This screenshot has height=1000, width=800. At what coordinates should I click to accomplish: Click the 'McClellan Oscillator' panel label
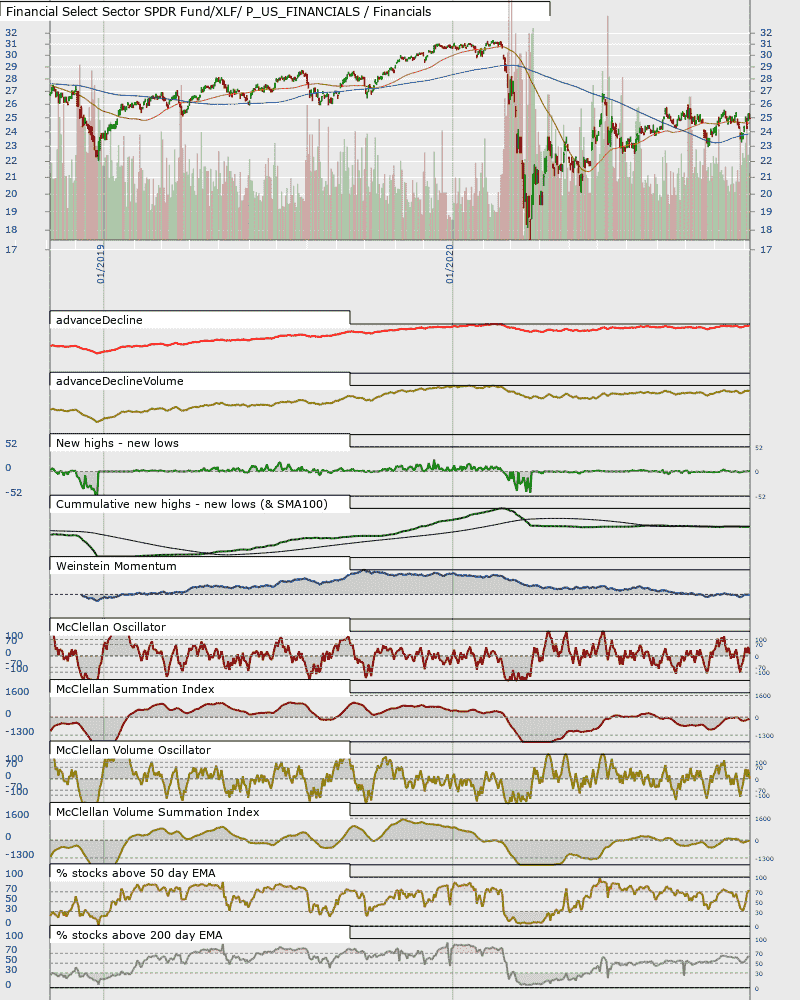pos(111,628)
